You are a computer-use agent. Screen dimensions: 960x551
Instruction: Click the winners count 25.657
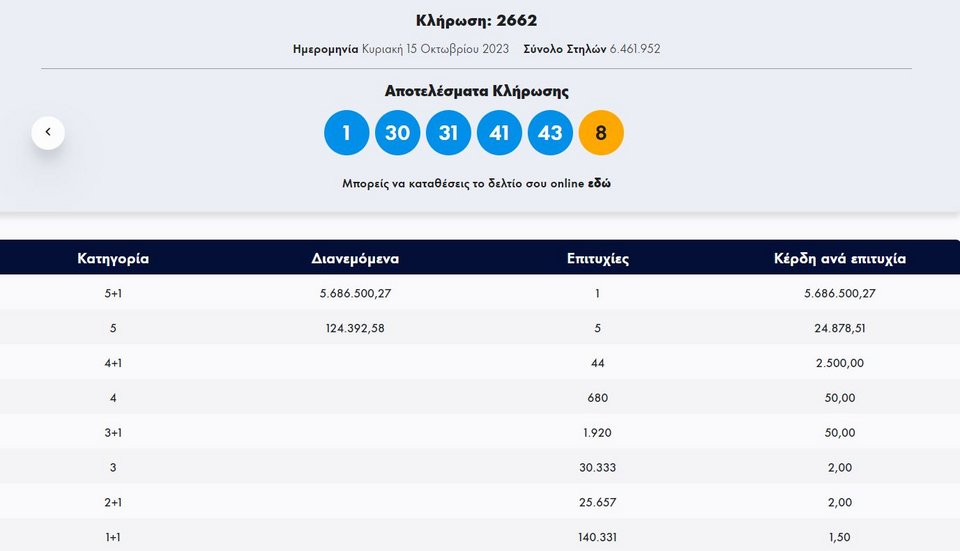coord(598,503)
